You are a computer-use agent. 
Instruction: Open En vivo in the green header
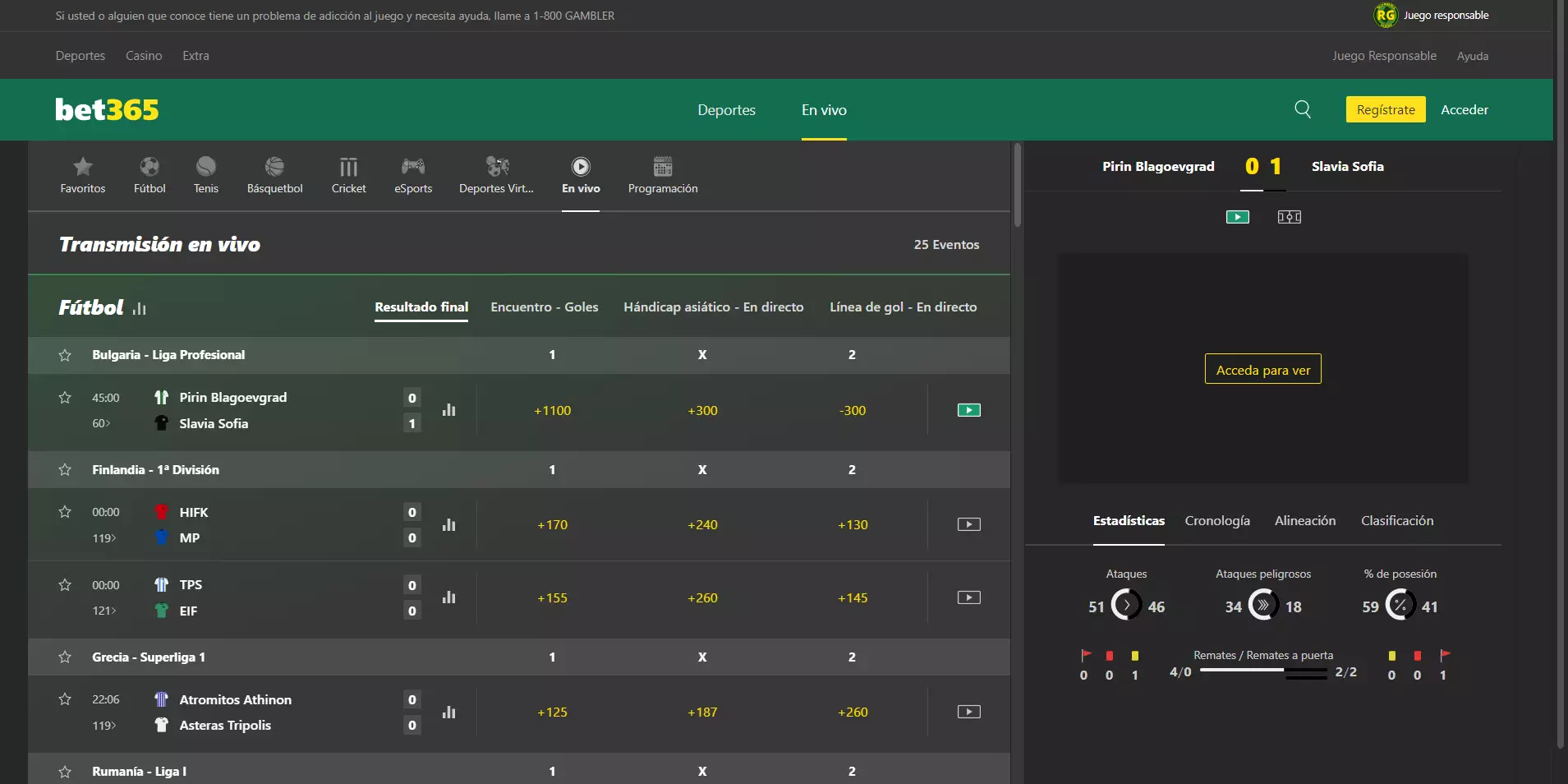(x=824, y=110)
